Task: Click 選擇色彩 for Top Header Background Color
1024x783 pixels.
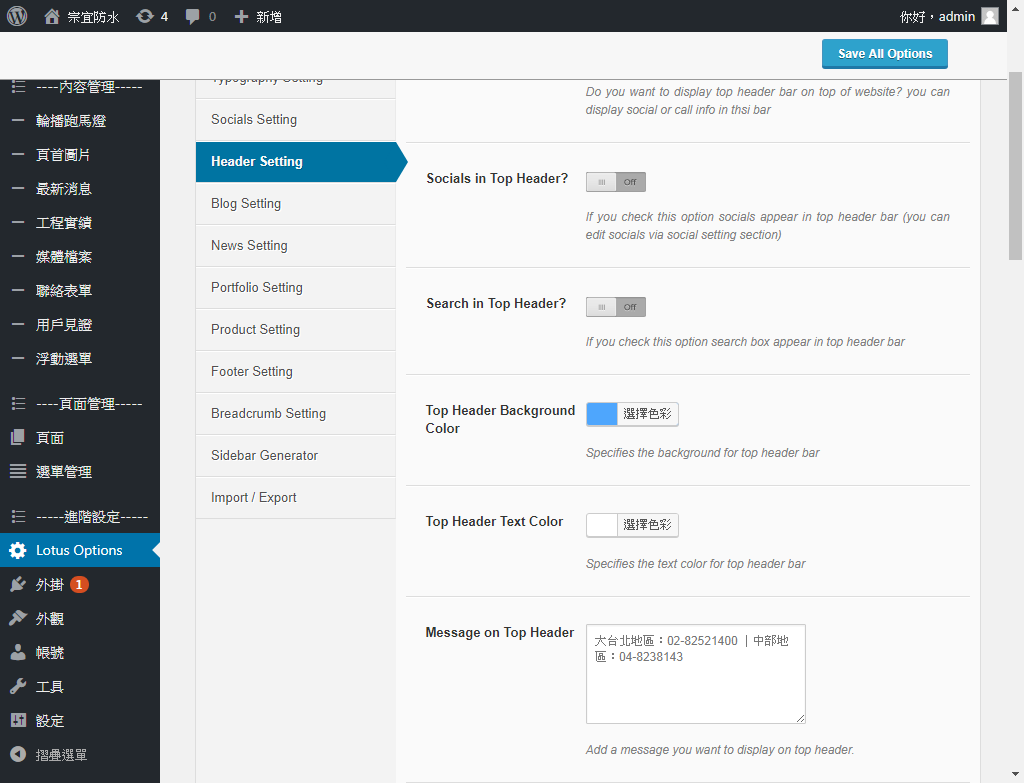Action: (x=647, y=414)
